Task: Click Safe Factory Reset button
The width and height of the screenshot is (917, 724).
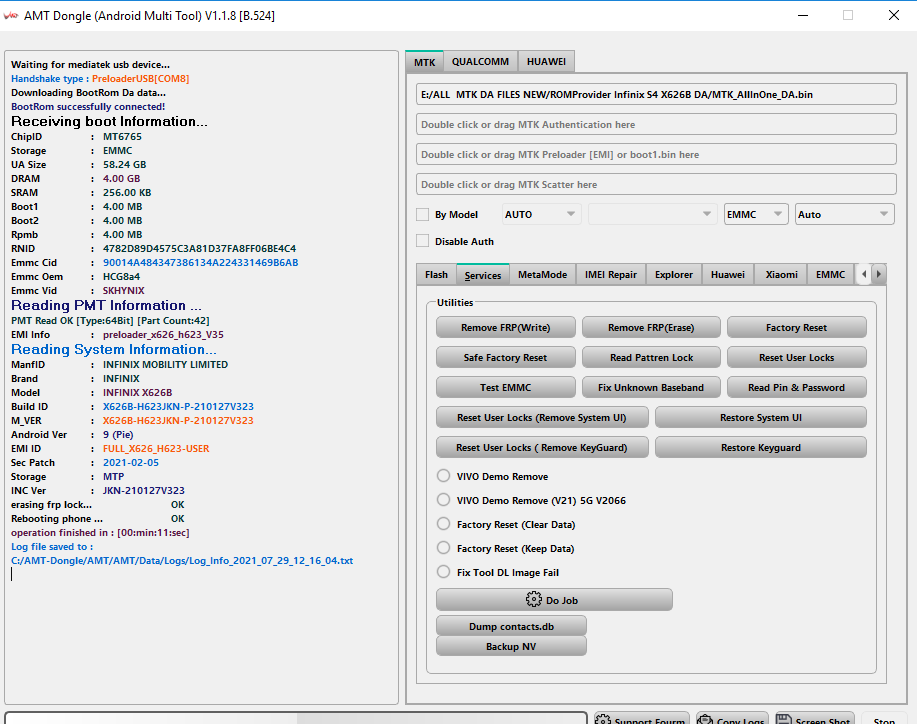Action: 505,357
